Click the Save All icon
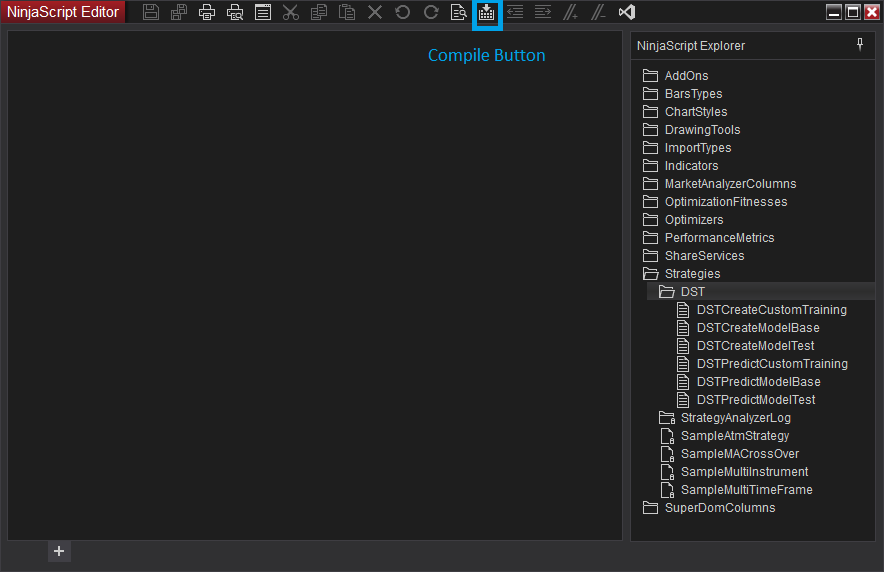This screenshot has width=884, height=572. pyautogui.click(x=179, y=12)
